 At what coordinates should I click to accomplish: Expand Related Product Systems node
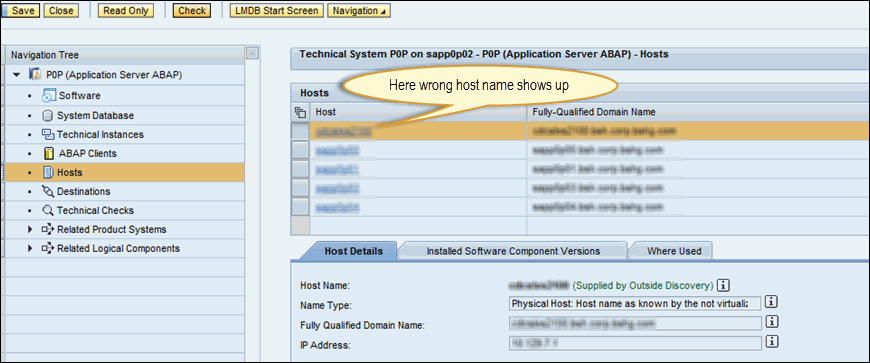[x=30, y=229]
